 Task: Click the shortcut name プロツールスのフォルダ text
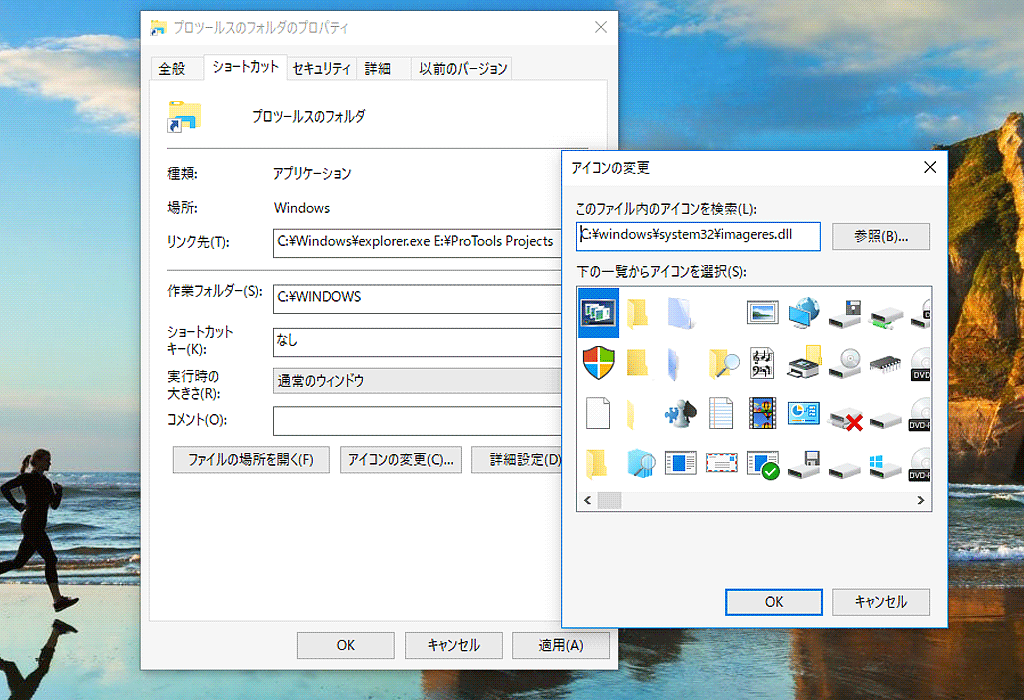[308, 116]
